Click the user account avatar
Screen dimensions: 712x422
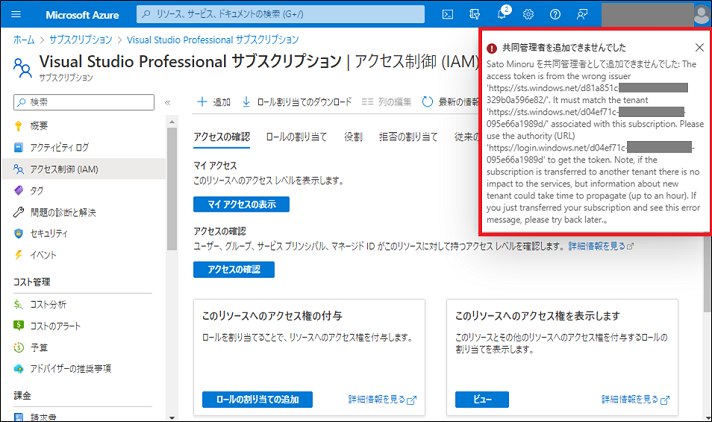tap(702, 15)
